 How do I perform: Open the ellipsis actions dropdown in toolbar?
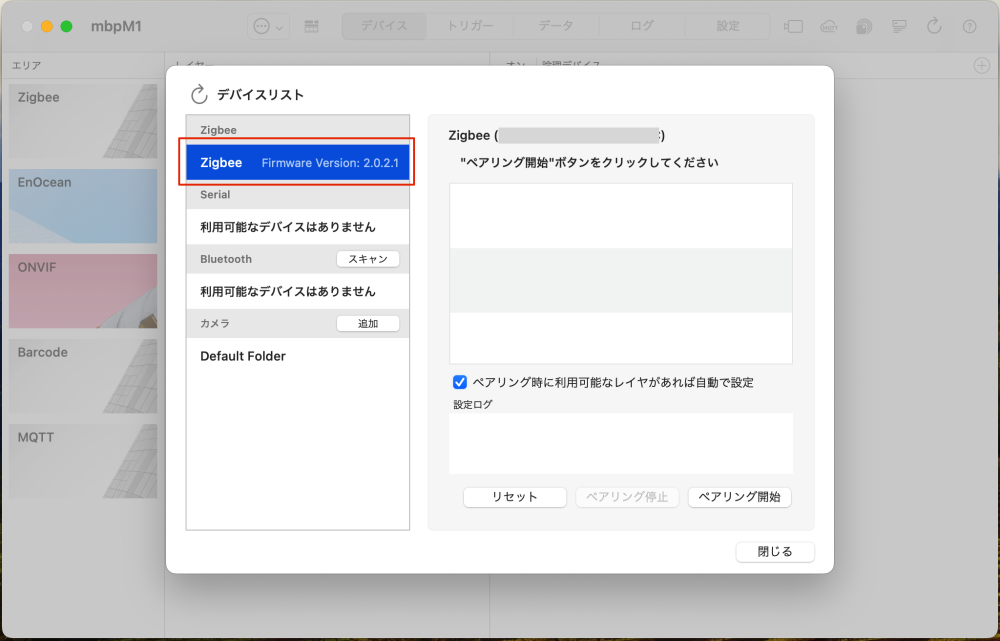[268, 26]
